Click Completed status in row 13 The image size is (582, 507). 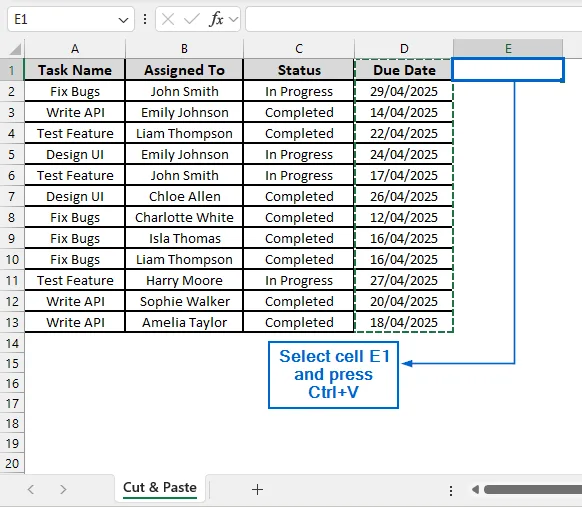[x=299, y=322]
